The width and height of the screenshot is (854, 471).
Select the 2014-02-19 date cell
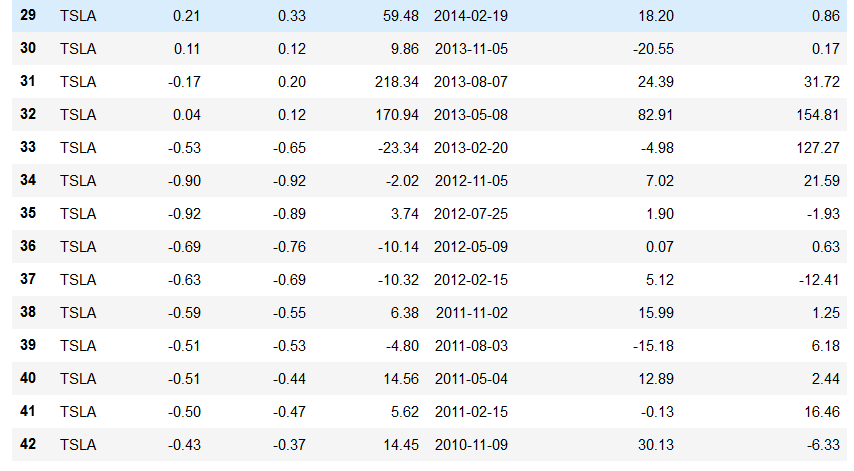pos(471,16)
